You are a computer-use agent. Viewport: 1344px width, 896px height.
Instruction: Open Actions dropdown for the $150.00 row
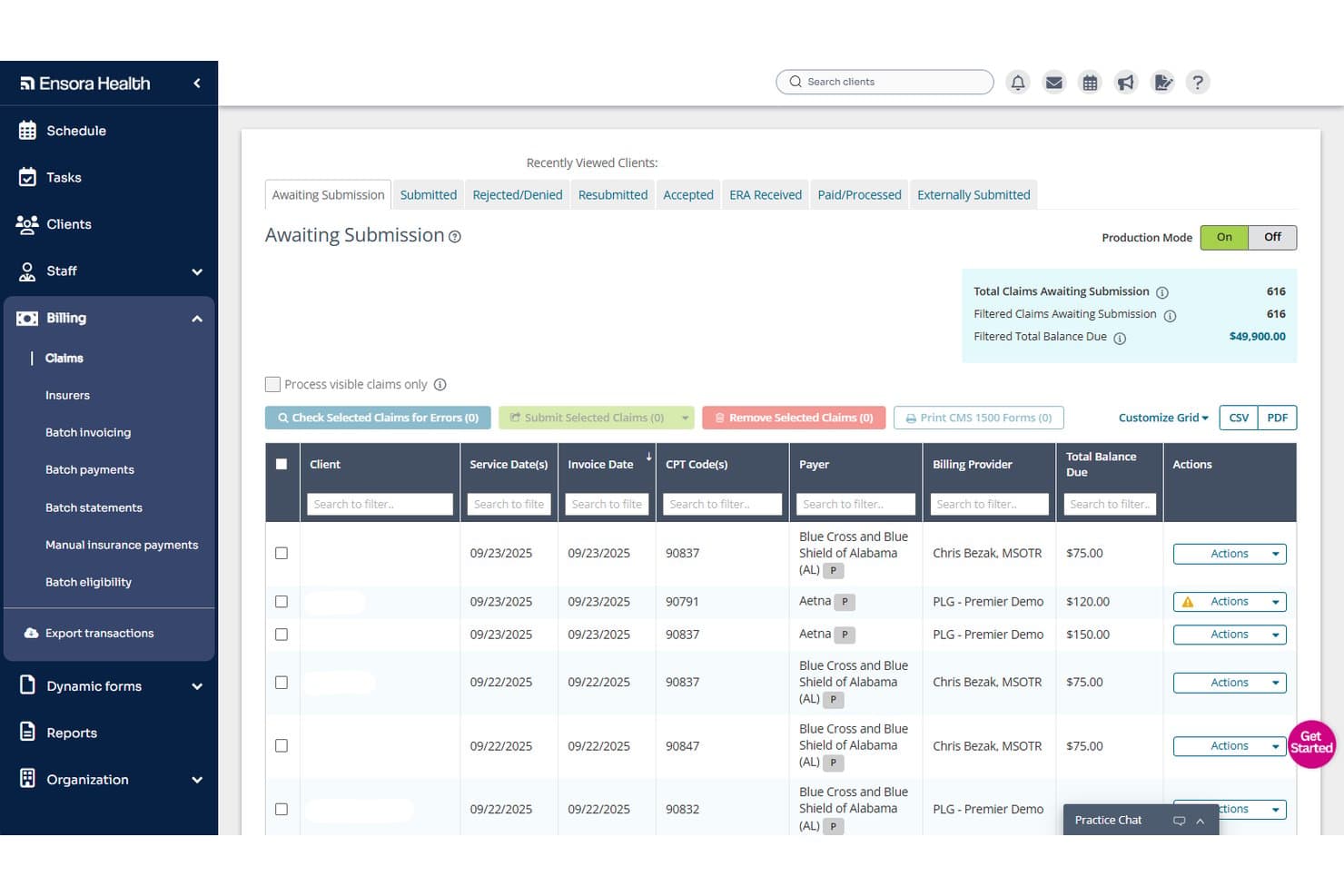pos(1230,635)
